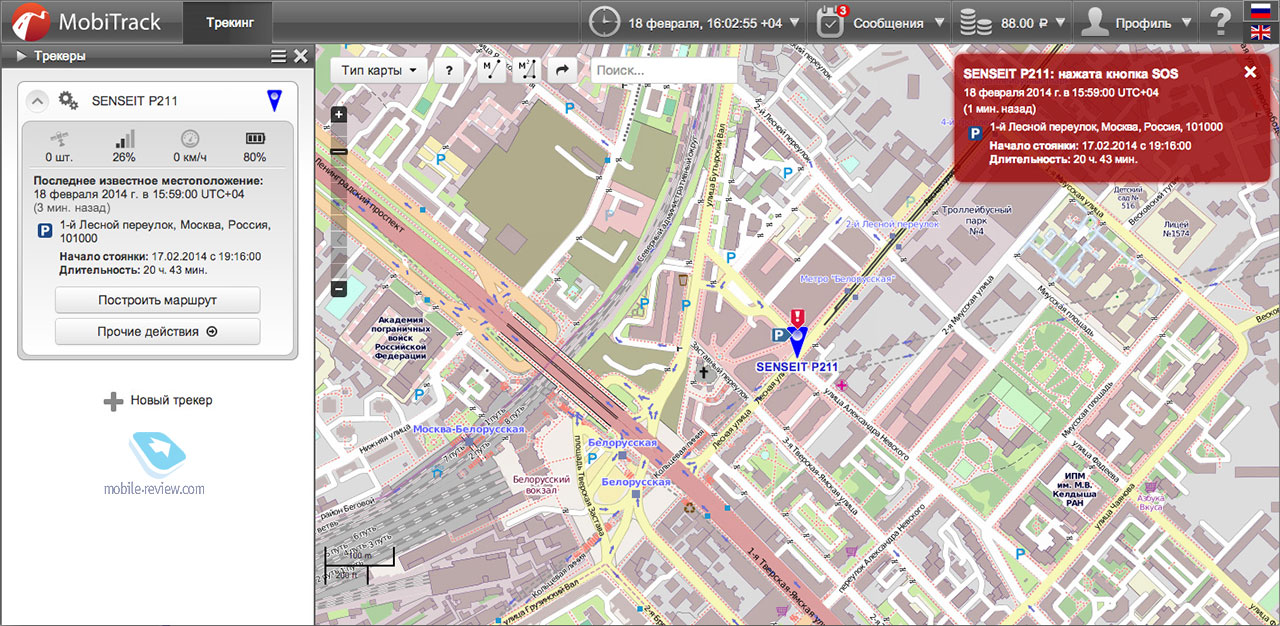Click the SENSEIT P211 map marker
Viewport: 1280px width, 626px height.
tap(797, 343)
